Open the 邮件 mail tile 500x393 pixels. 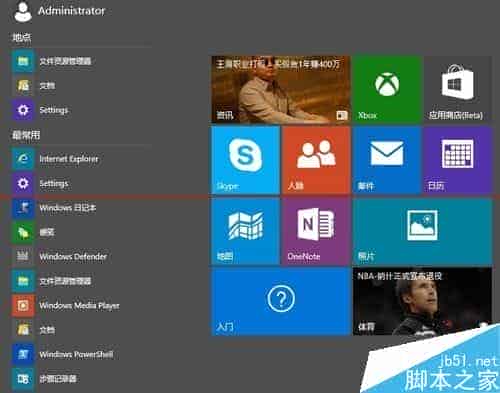point(387,160)
